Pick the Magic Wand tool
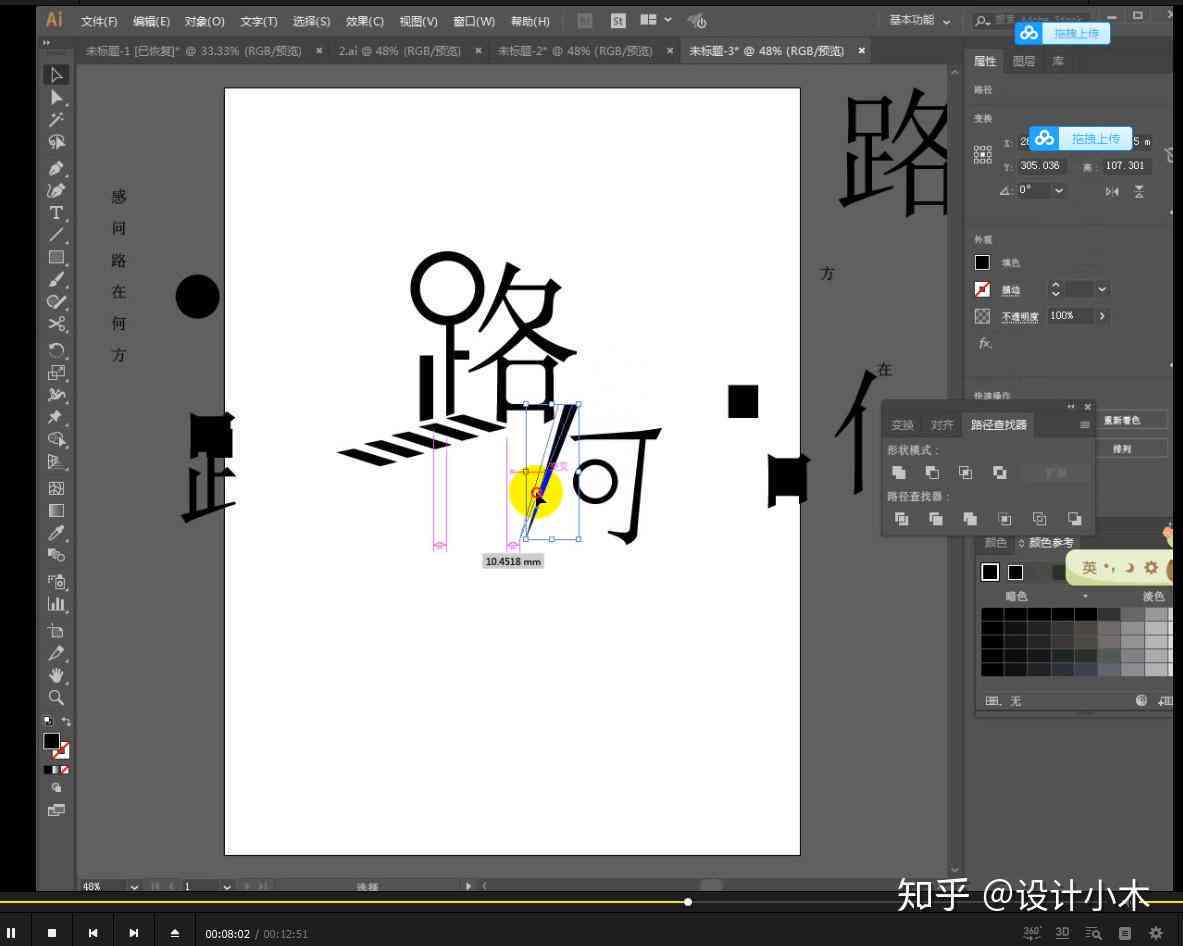1183x946 pixels. coord(56,119)
